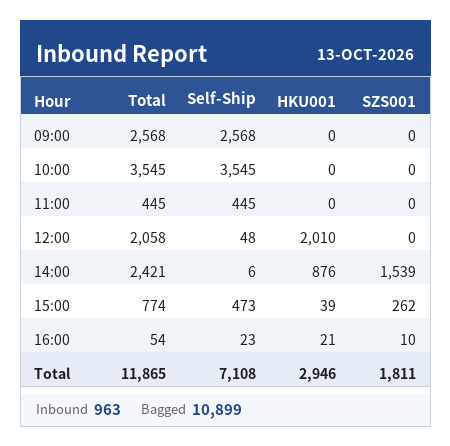Click SZS001 total 1,811
The height and width of the screenshot is (446, 450).
coord(398,374)
